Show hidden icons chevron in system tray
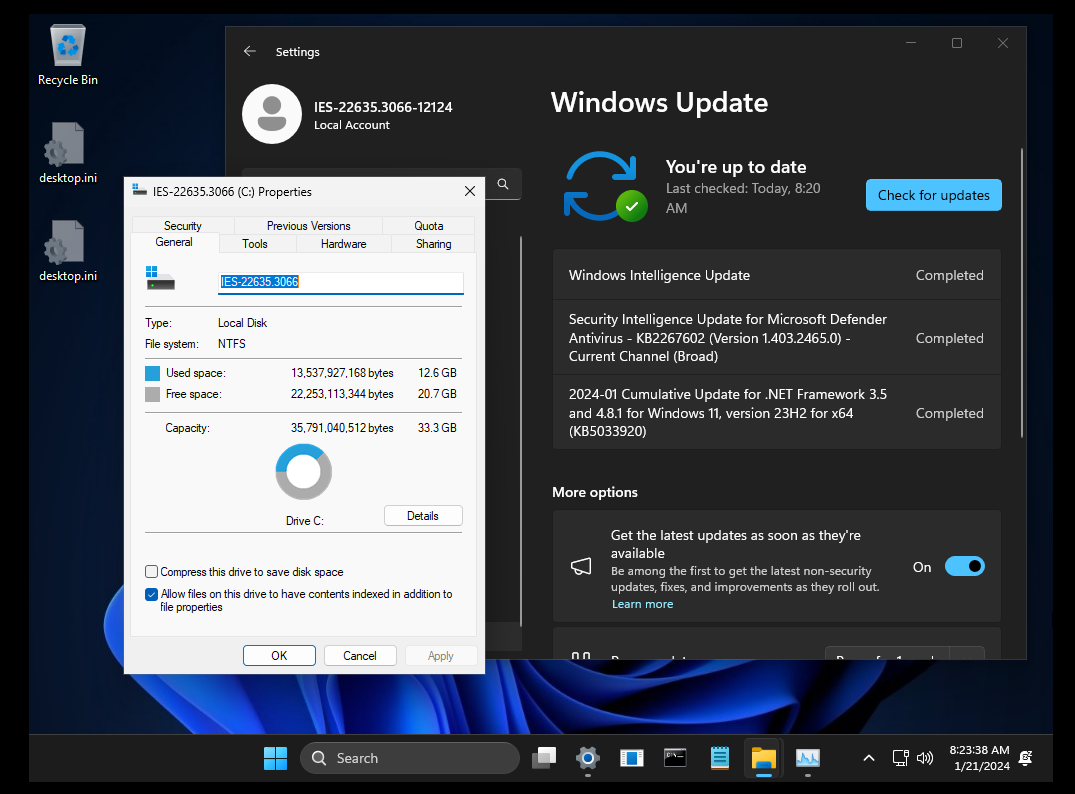 869,758
